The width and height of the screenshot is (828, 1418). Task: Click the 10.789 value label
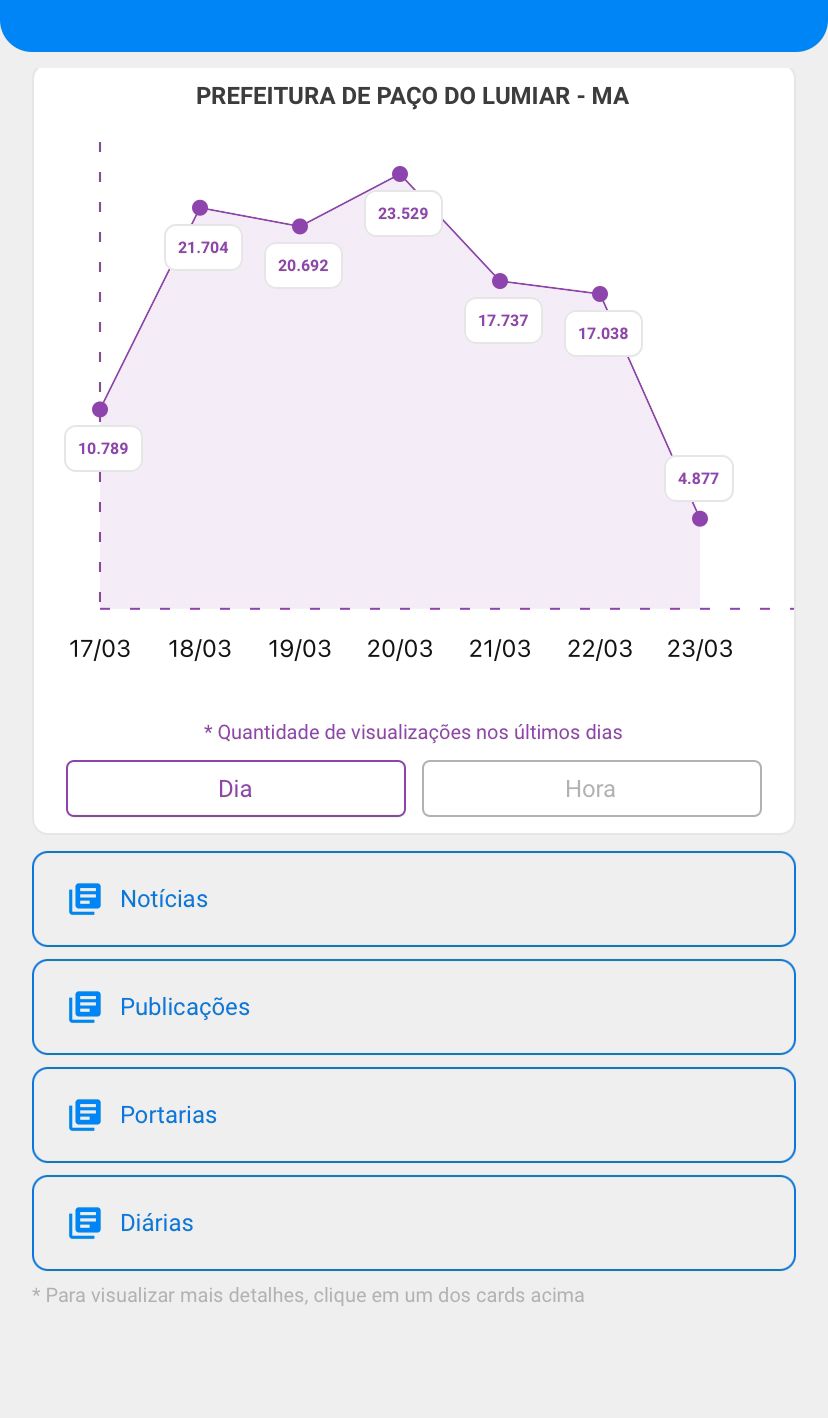(x=104, y=448)
